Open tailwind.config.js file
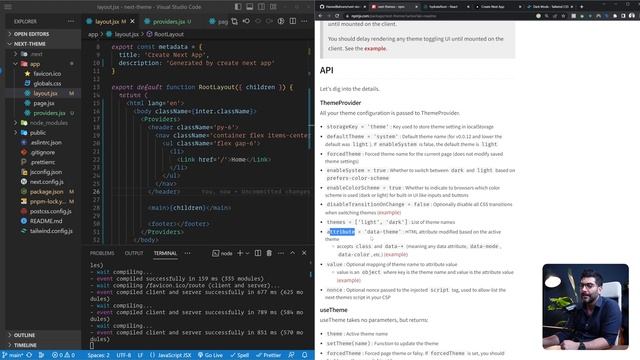 [x=51, y=231]
